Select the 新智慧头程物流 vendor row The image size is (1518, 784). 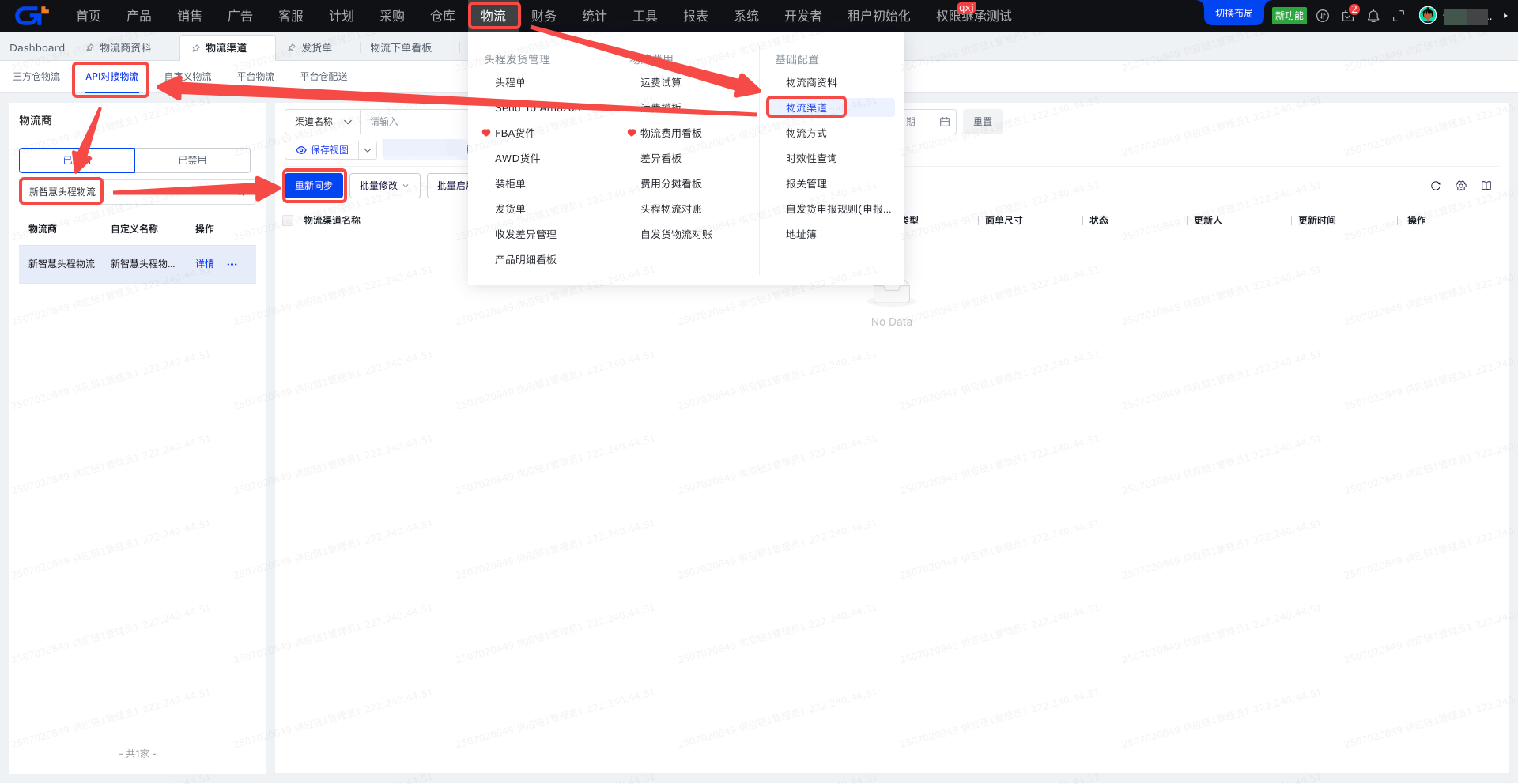138,264
